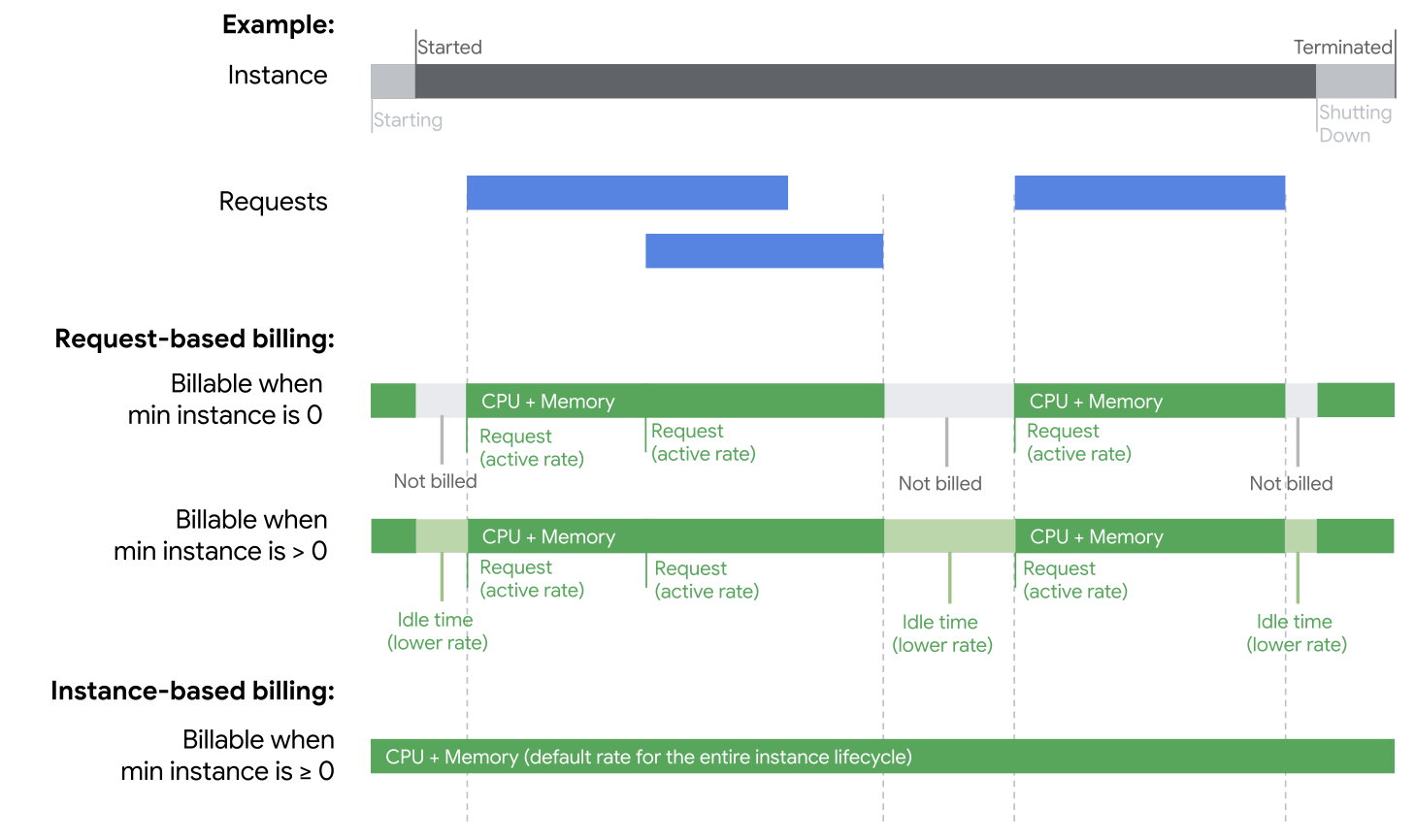Click the "Request-based billing:" heading
This screenshot has height=840, width=1415.
pyautogui.click(x=194, y=339)
